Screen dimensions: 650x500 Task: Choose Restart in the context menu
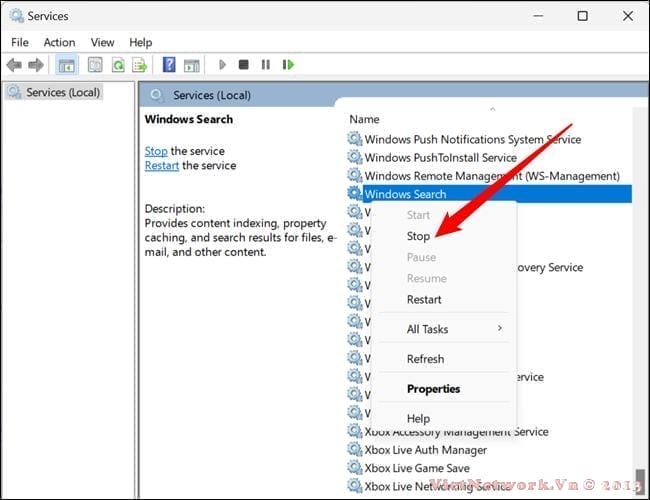click(424, 299)
